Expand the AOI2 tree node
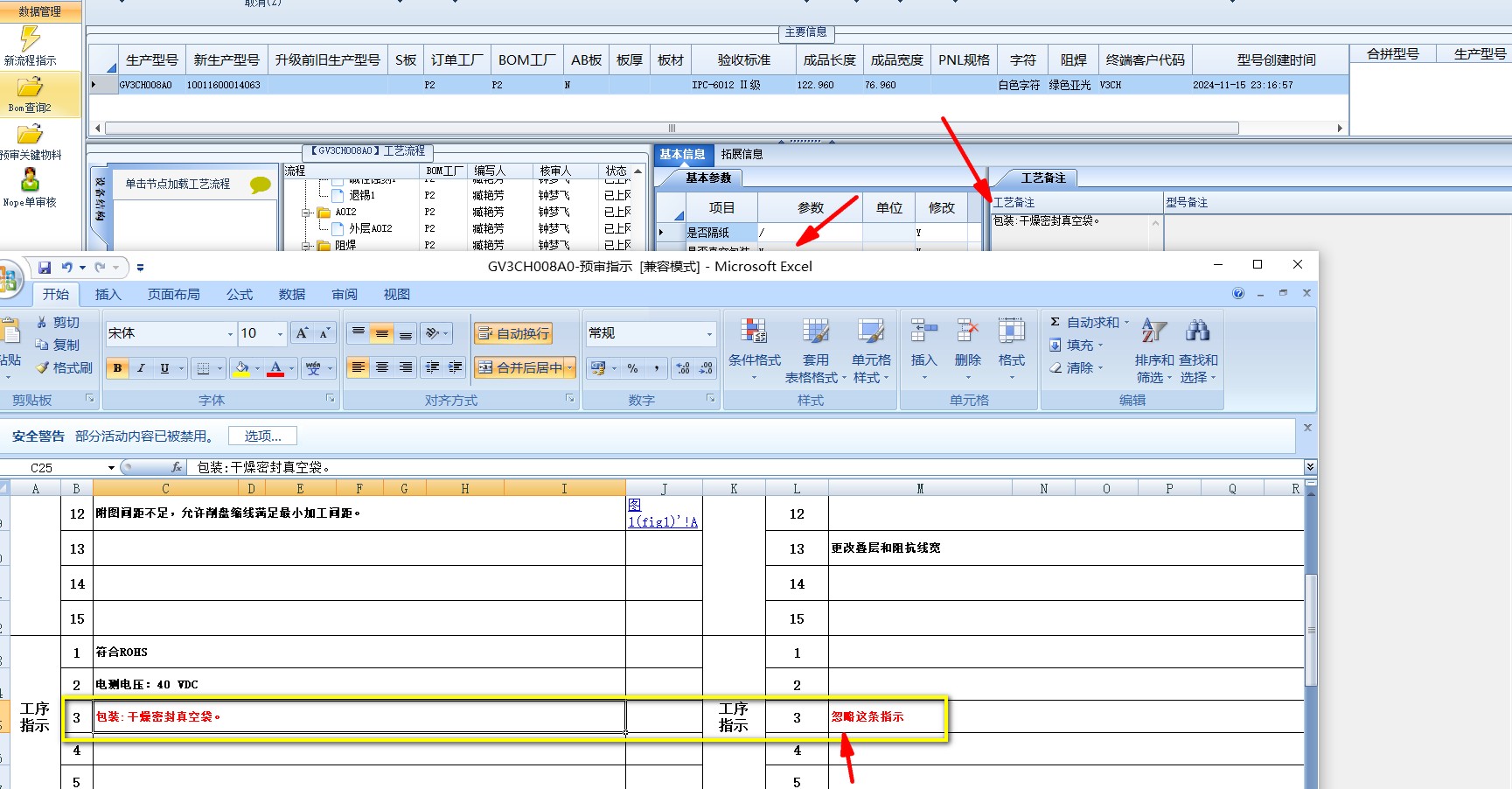 307,213
